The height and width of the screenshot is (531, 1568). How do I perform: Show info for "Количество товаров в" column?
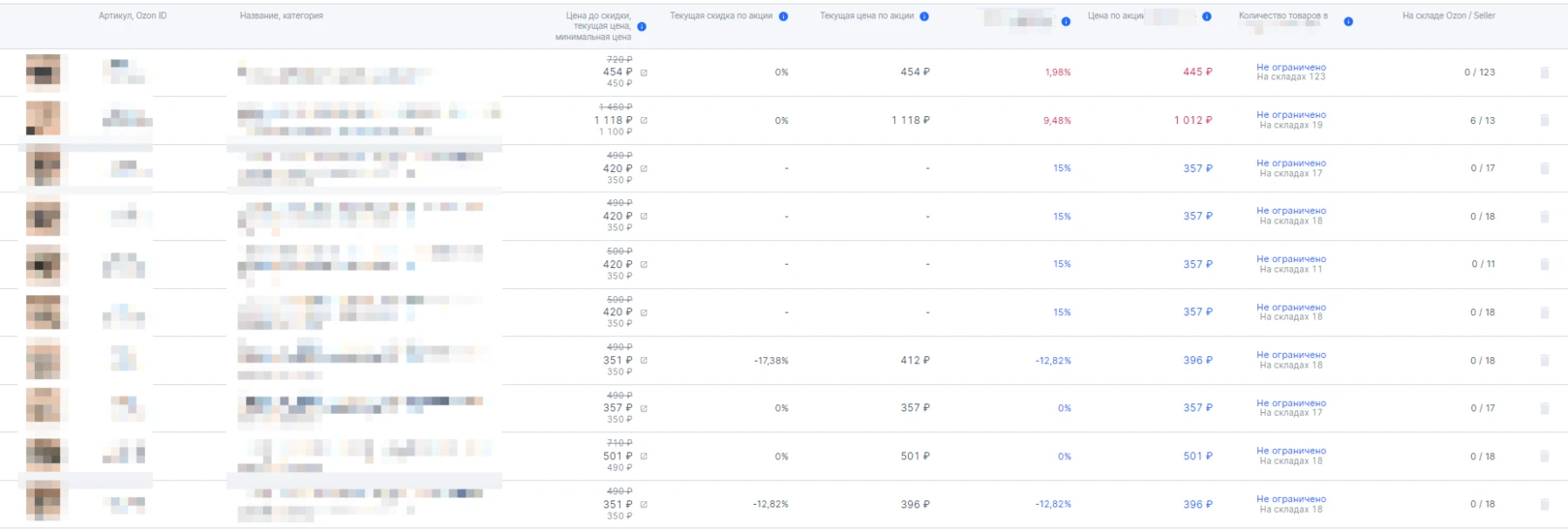tap(1348, 21)
